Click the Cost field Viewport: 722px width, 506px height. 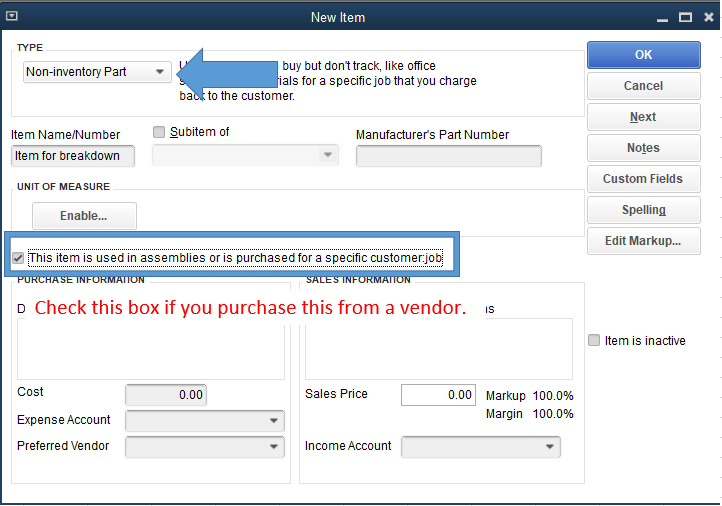(166, 395)
